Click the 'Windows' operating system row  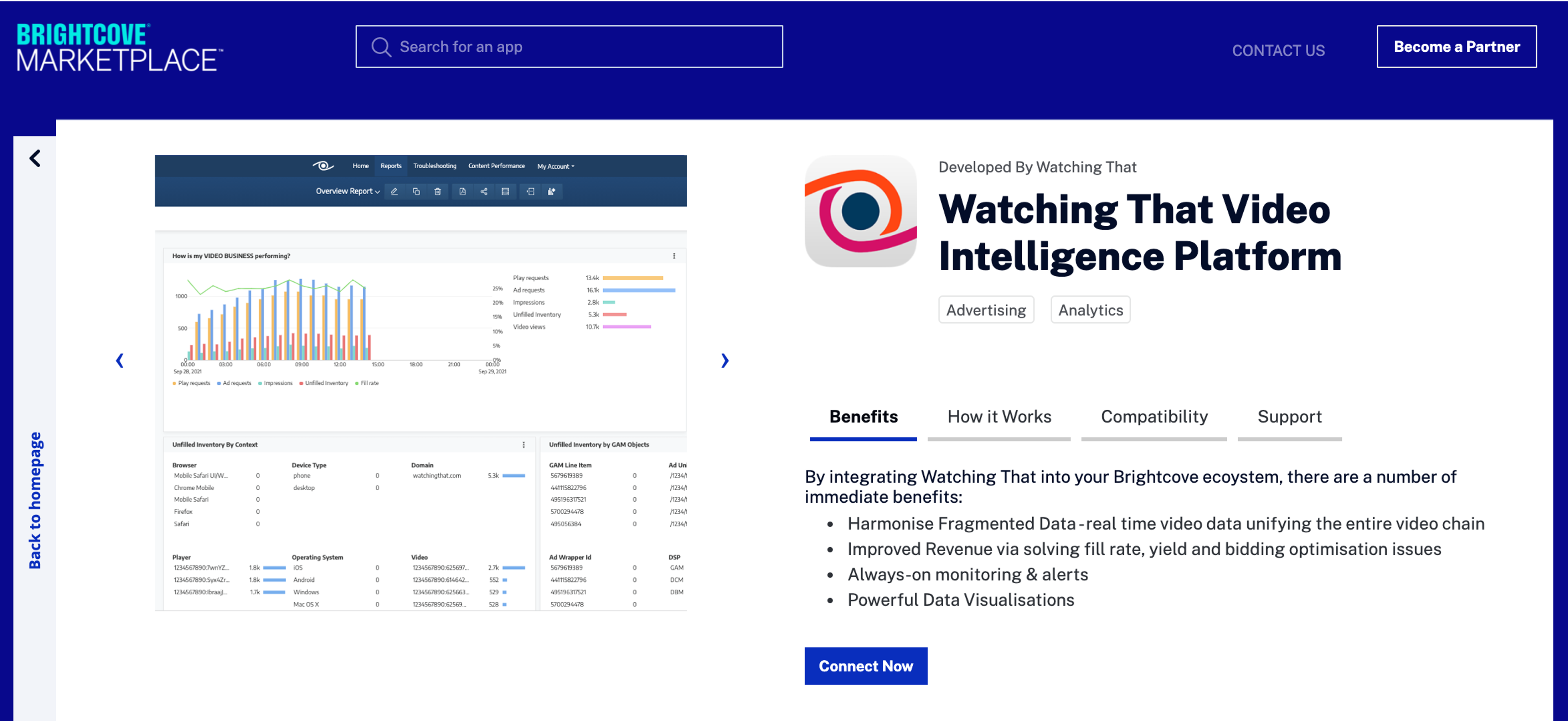335,592
